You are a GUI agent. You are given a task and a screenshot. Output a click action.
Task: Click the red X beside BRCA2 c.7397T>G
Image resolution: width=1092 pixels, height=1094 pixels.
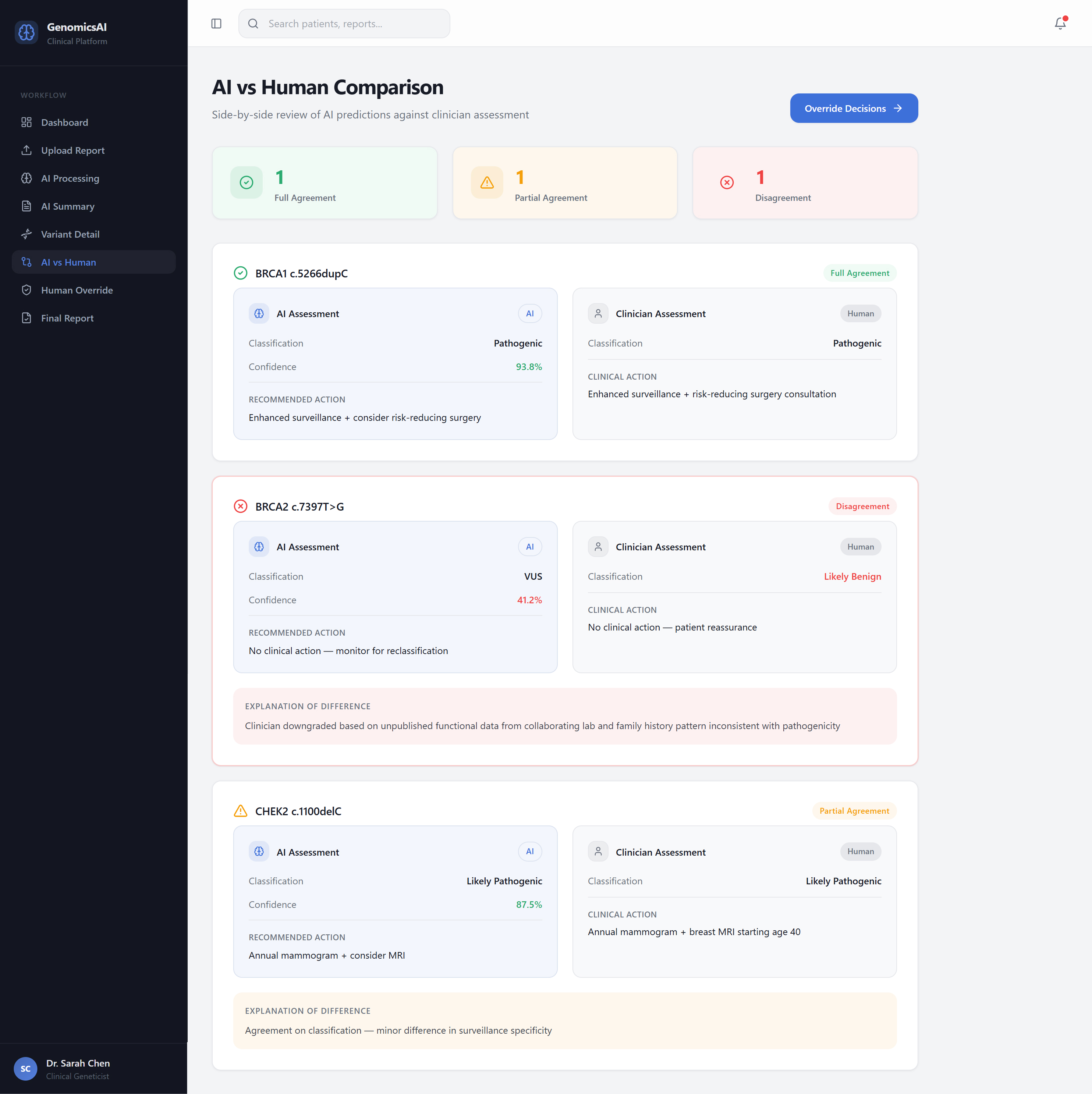click(x=241, y=506)
